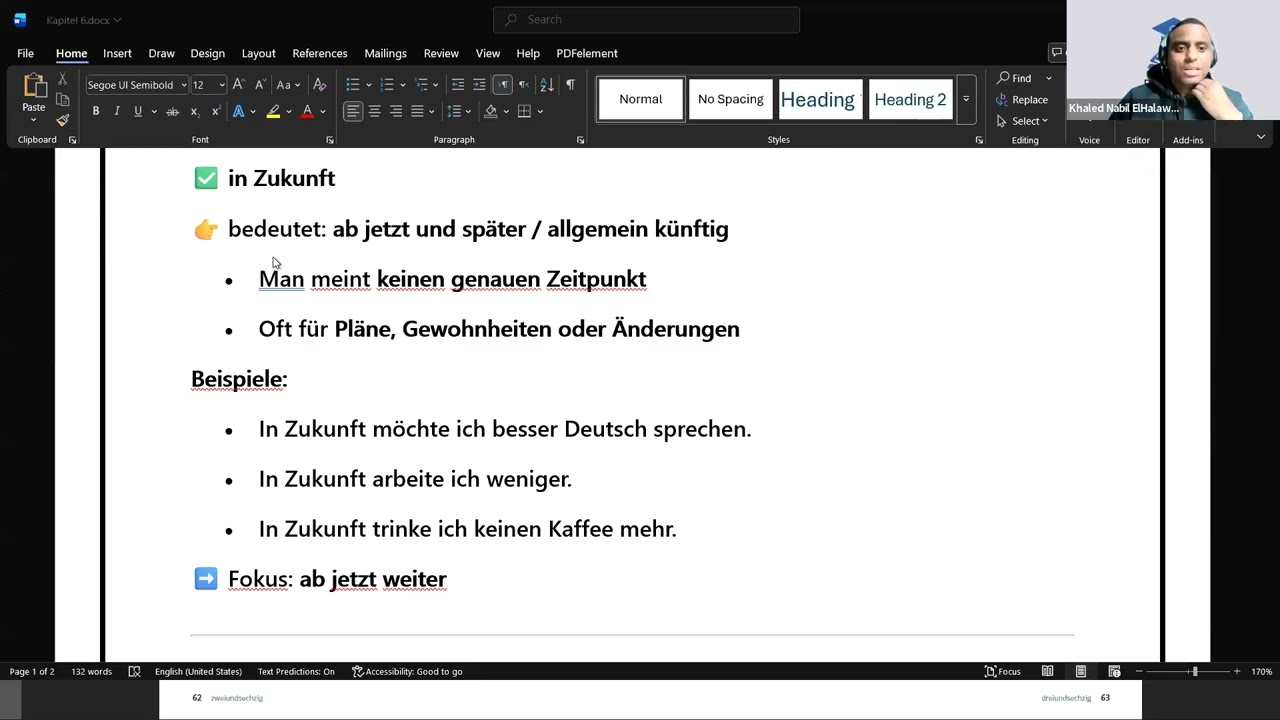Switch to the Layout tab
This screenshot has width=1280, height=720.
pos(258,53)
